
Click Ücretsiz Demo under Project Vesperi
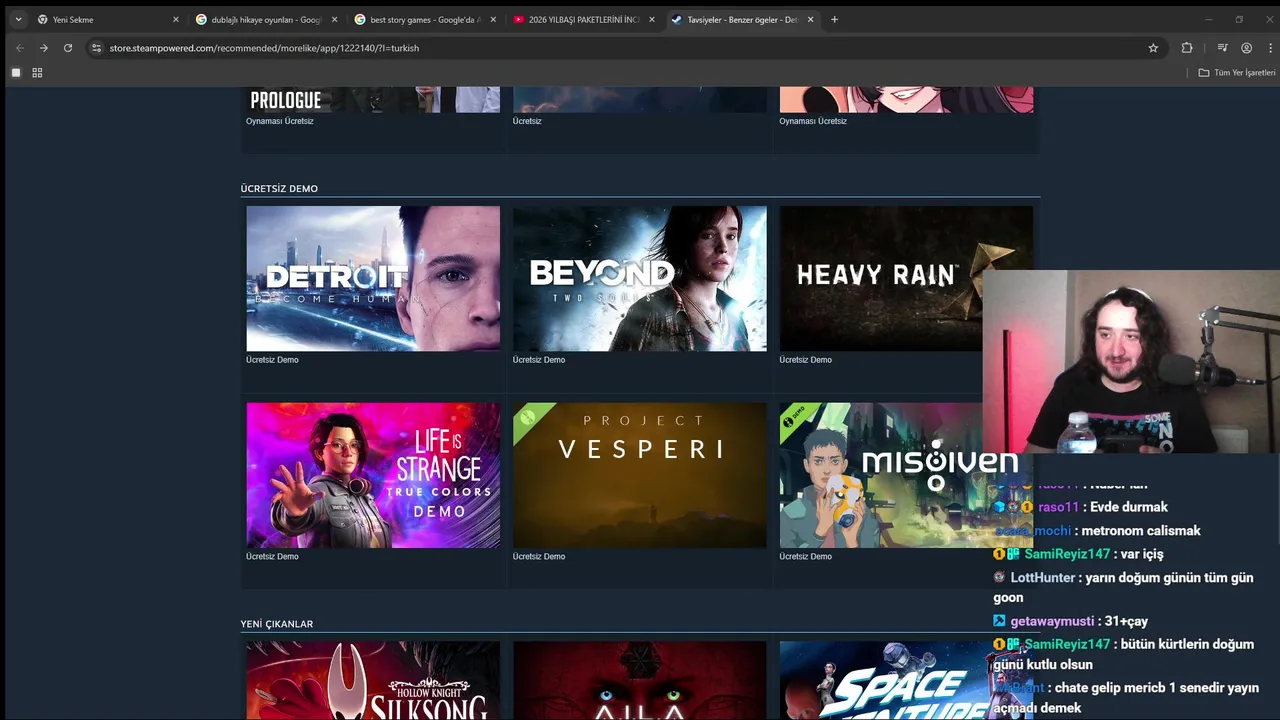(539, 557)
